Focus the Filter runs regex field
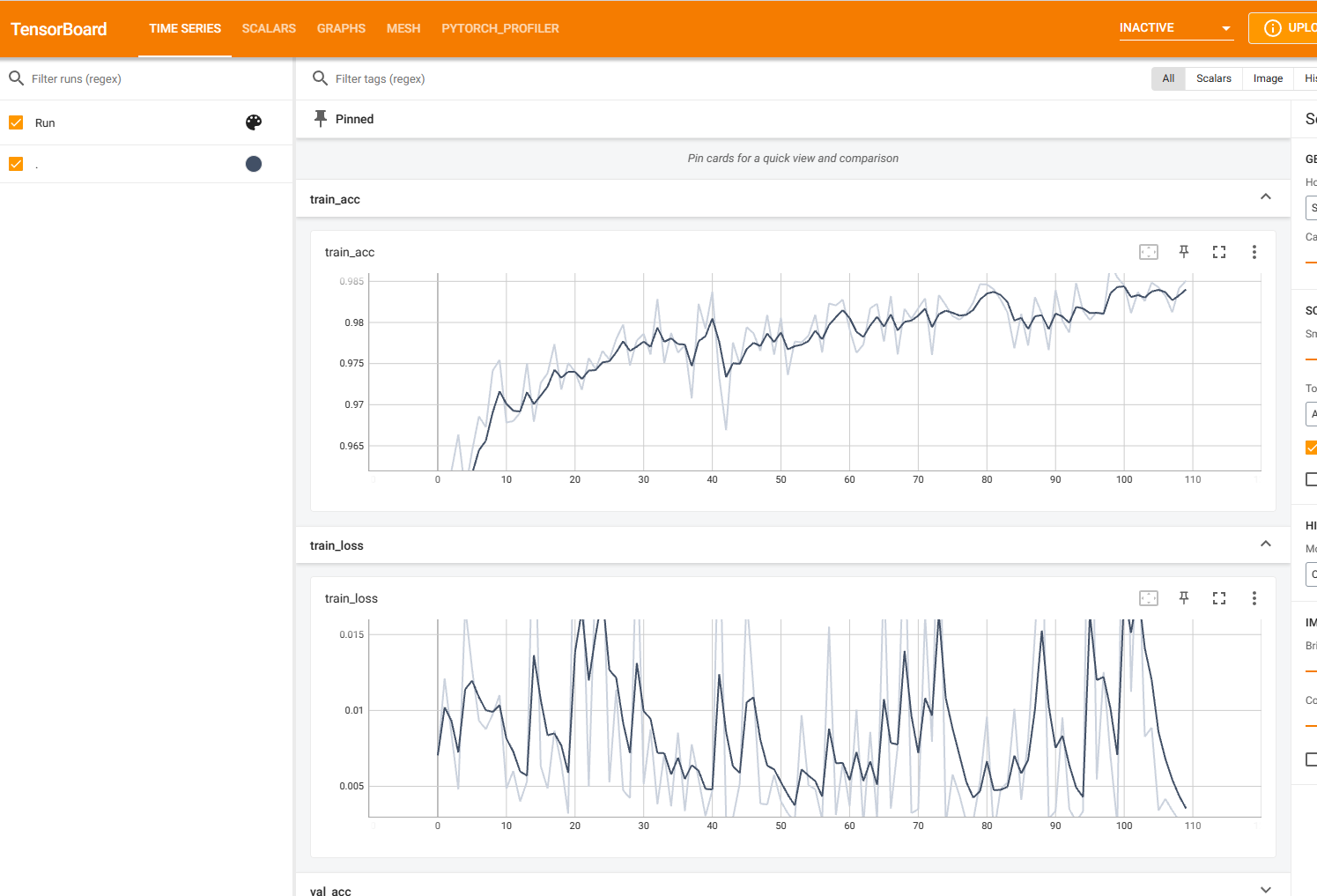 159,78
